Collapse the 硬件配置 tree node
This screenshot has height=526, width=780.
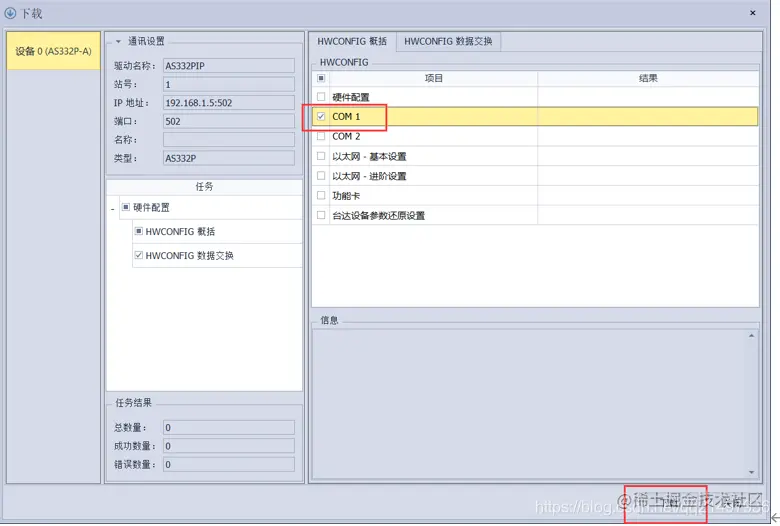click(x=112, y=209)
